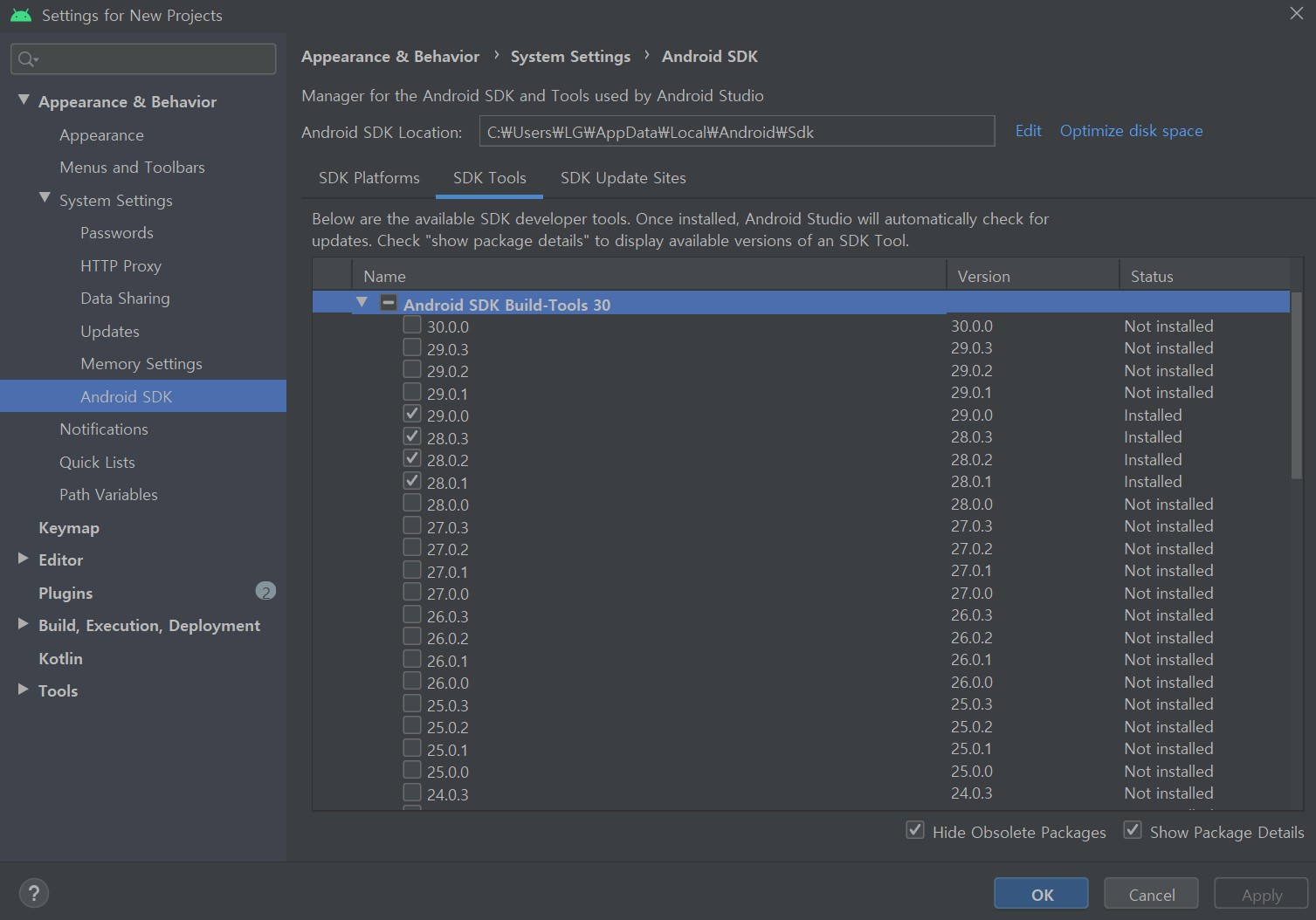Click the Cancel button
Screen dimensions: 1316x920
tap(1151, 894)
